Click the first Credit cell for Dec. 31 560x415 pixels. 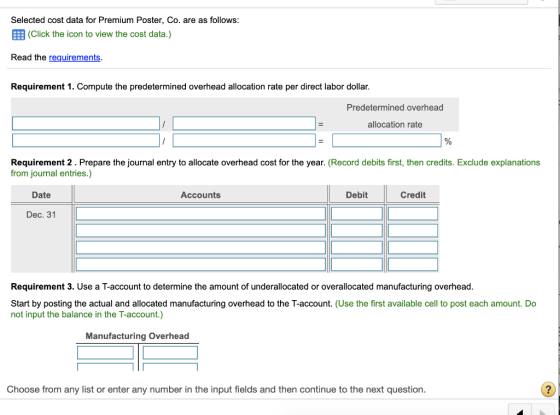click(x=413, y=214)
